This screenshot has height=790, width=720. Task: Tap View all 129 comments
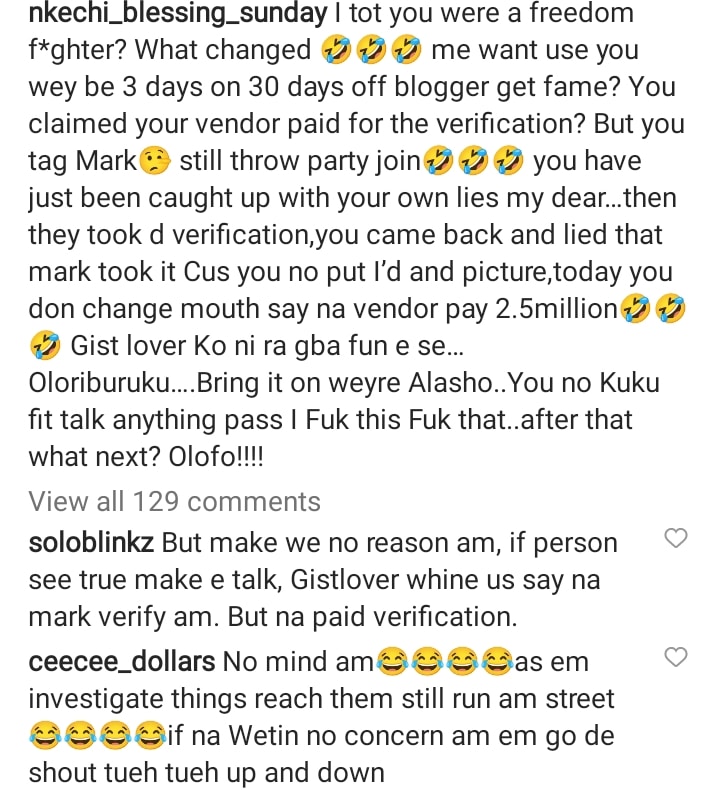pyautogui.click(x=174, y=501)
